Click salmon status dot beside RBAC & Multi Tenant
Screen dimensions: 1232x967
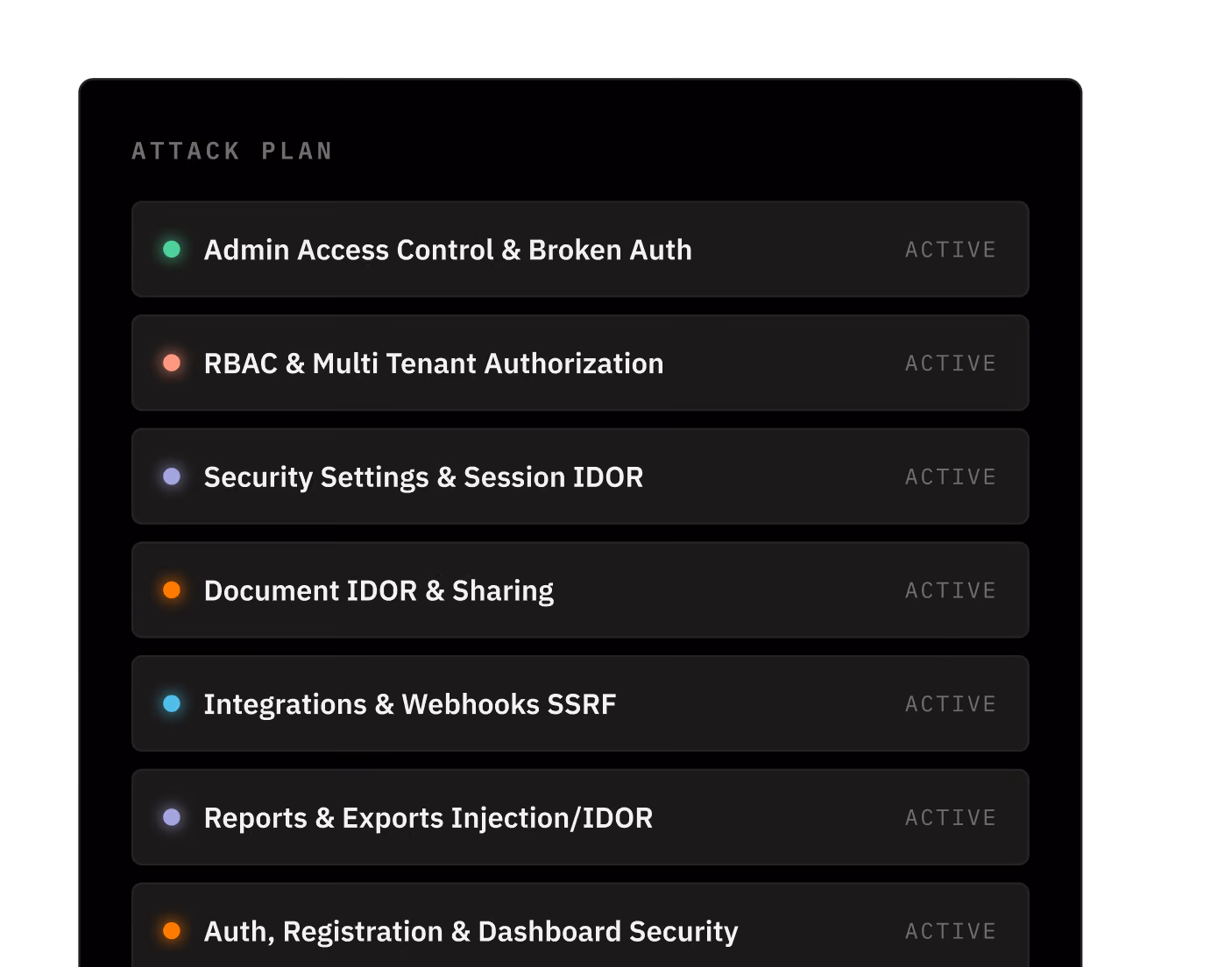click(172, 363)
